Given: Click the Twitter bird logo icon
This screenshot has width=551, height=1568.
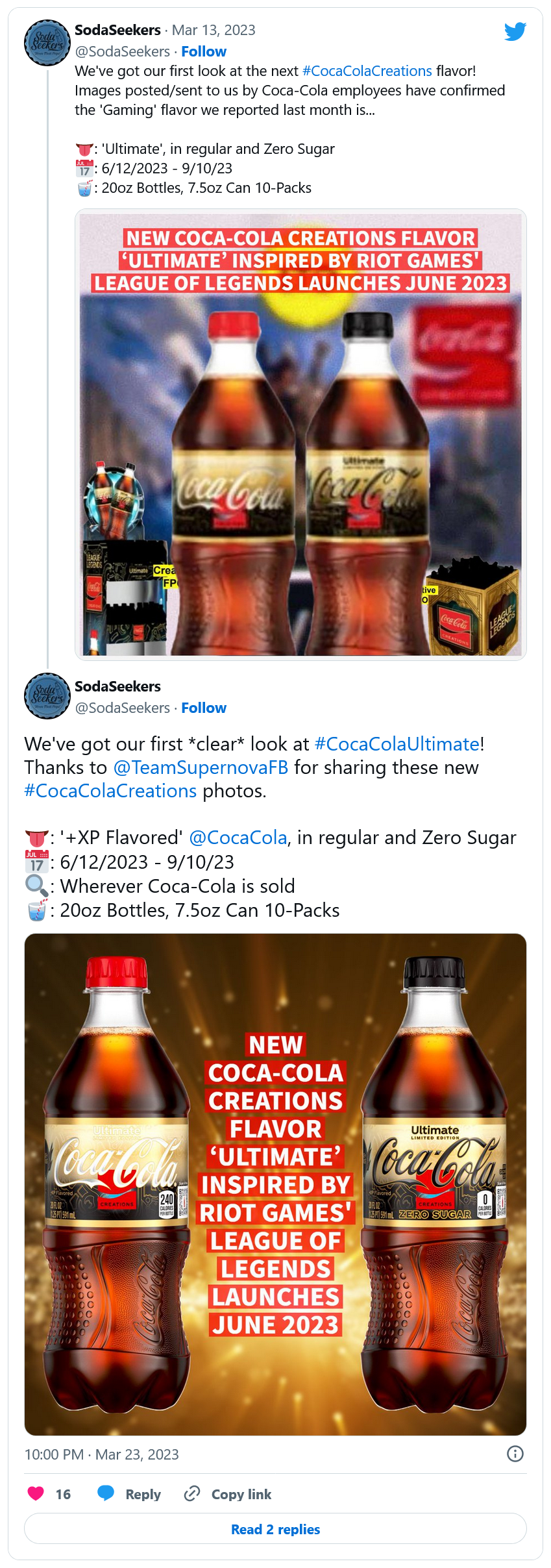Looking at the screenshot, I should [515, 31].
